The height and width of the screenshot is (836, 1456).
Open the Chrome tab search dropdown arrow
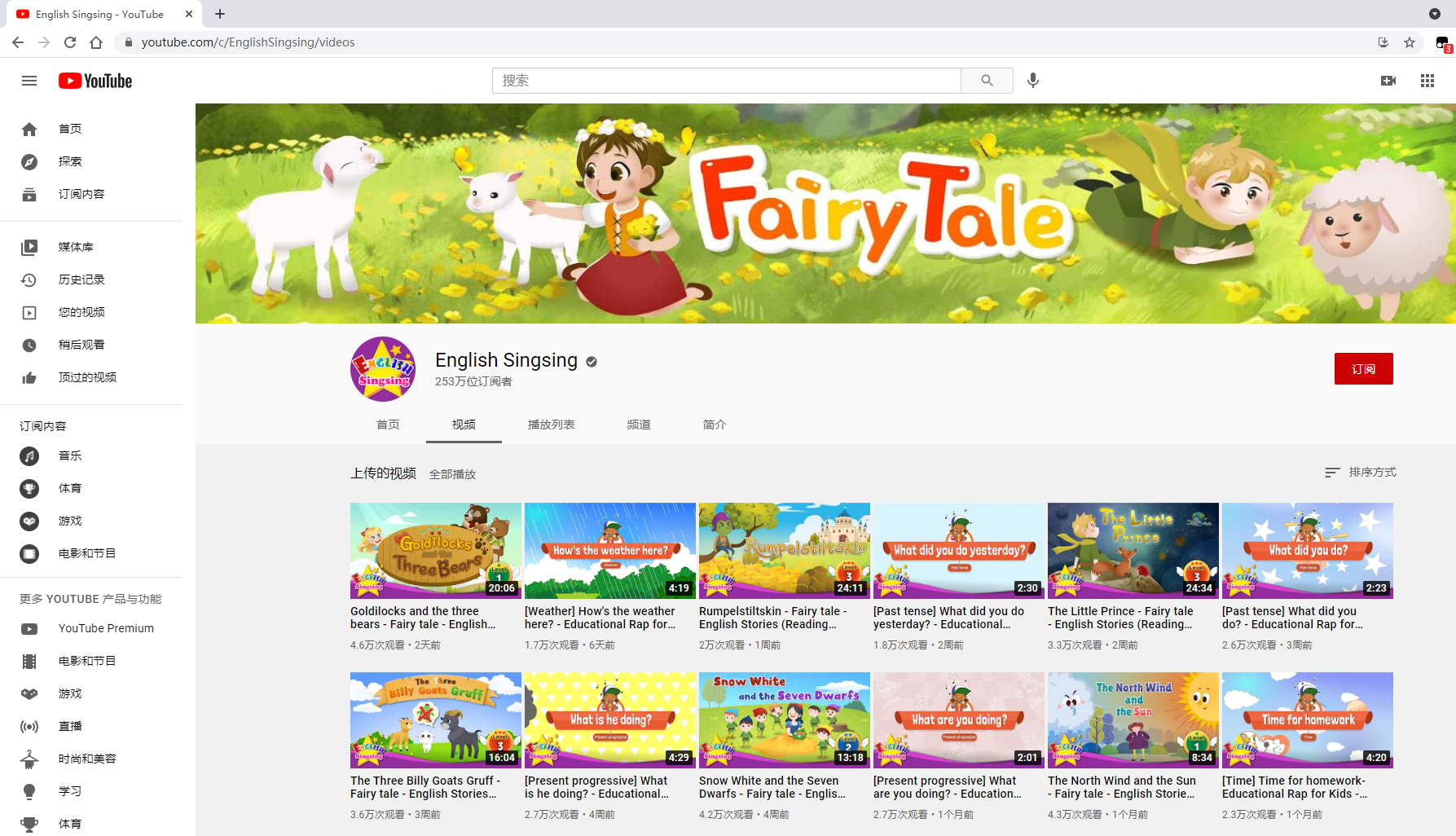tap(1435, 14)
